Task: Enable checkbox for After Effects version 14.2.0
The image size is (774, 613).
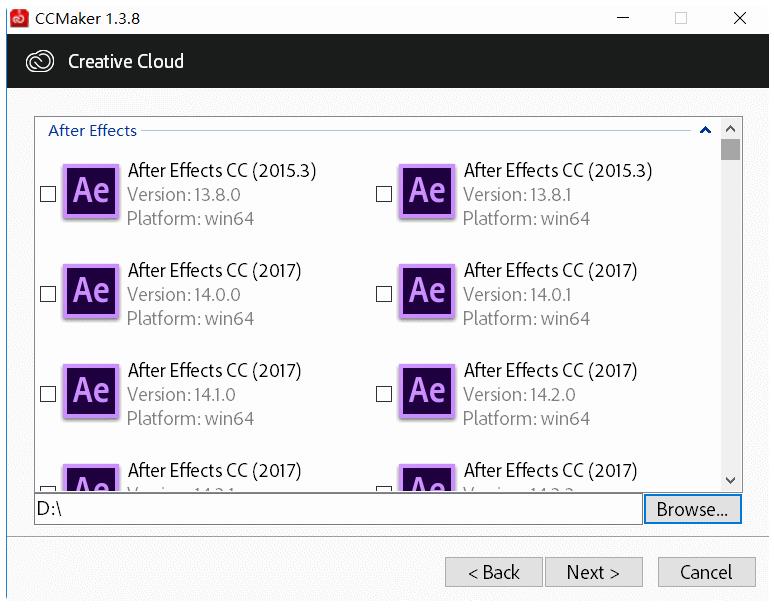Action: (384, 394)
